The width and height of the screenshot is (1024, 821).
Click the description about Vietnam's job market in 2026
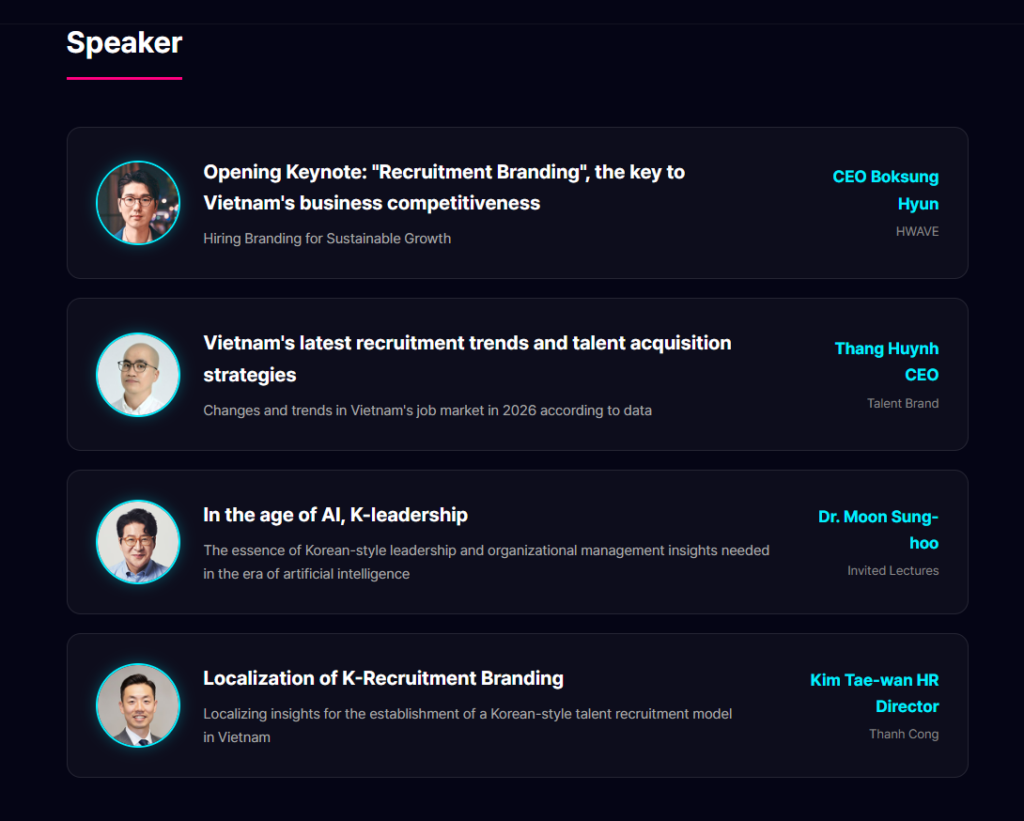point(427,410)
